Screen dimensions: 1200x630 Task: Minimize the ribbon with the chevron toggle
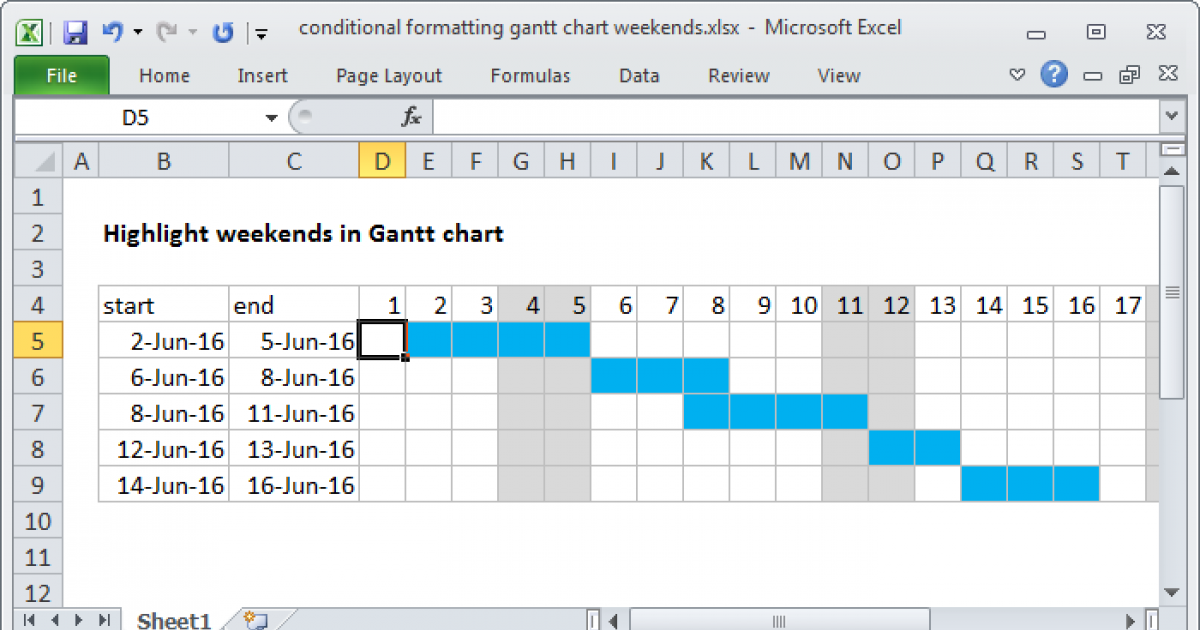(1017, 75)
